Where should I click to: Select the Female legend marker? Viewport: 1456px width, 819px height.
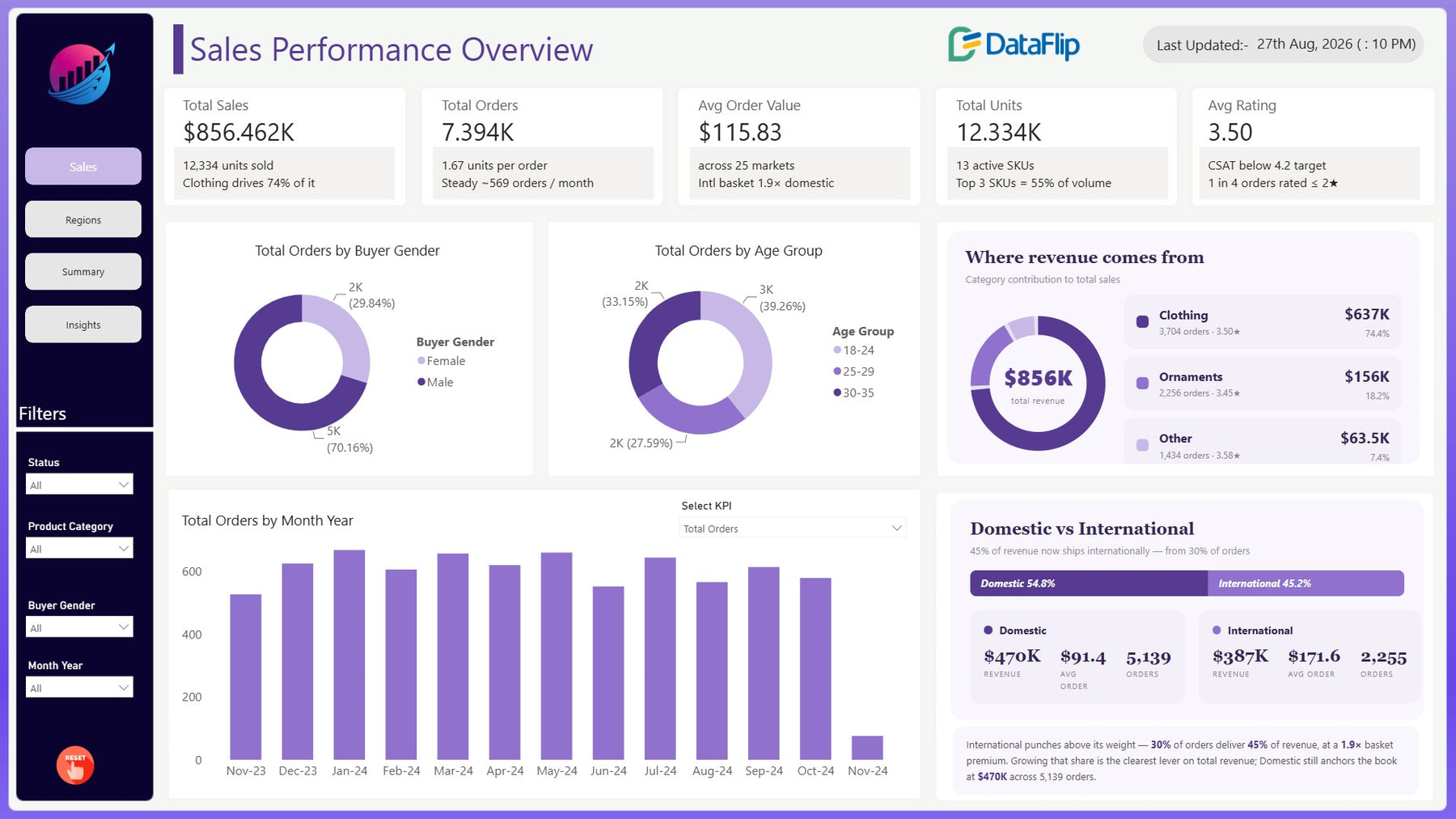[421, 361]
